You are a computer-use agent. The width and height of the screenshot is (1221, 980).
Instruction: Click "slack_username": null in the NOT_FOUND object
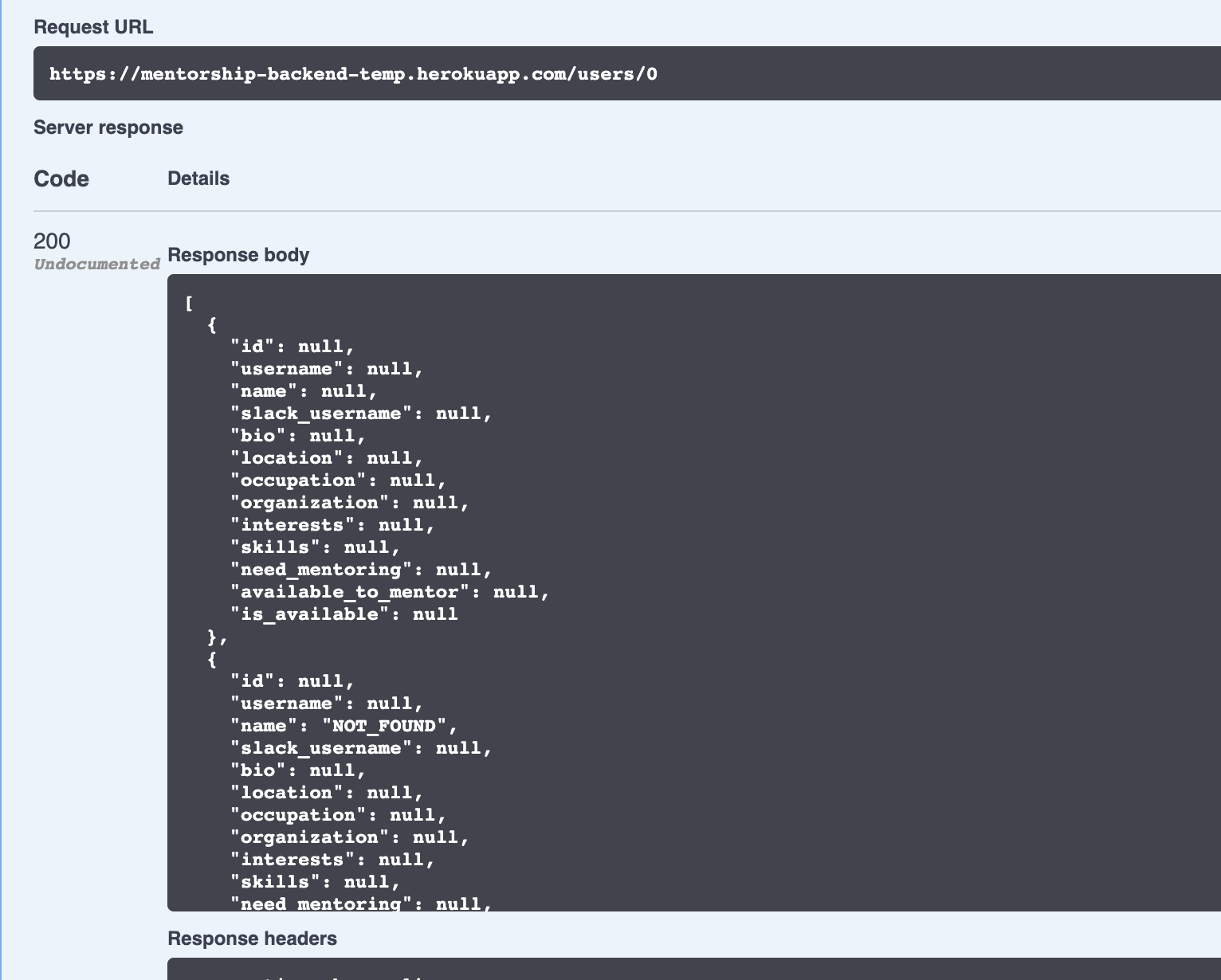pyautogui.click(x=361, y=748)
